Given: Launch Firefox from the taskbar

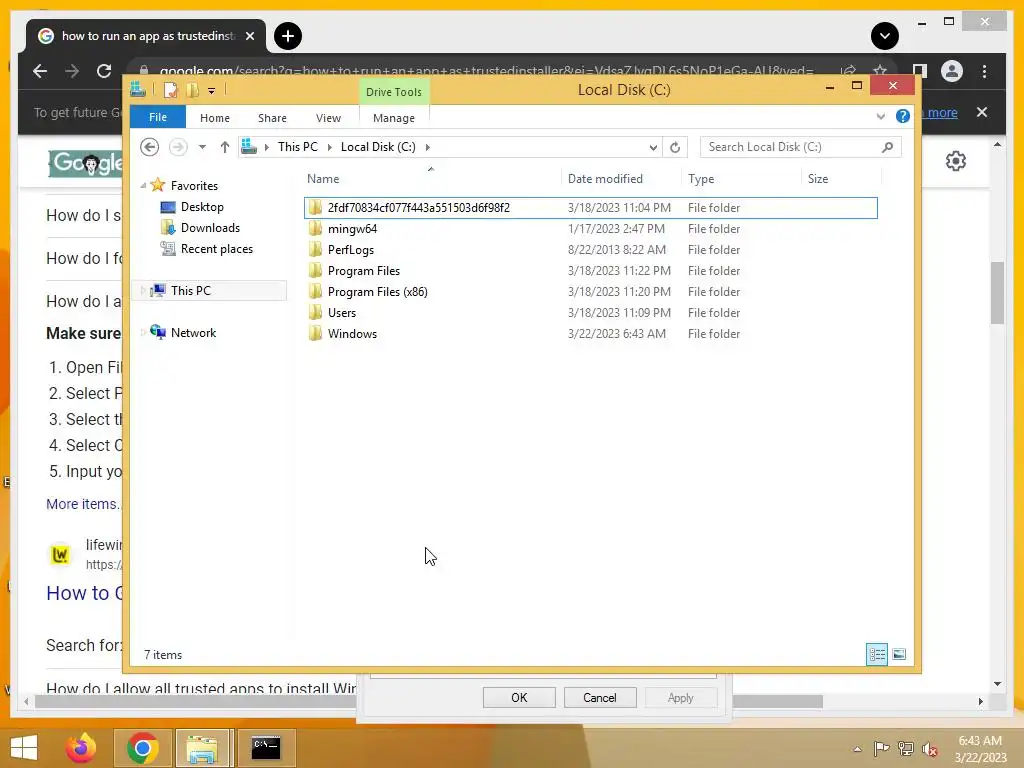Looking at the screenshot, I should (x=81, y=748).
